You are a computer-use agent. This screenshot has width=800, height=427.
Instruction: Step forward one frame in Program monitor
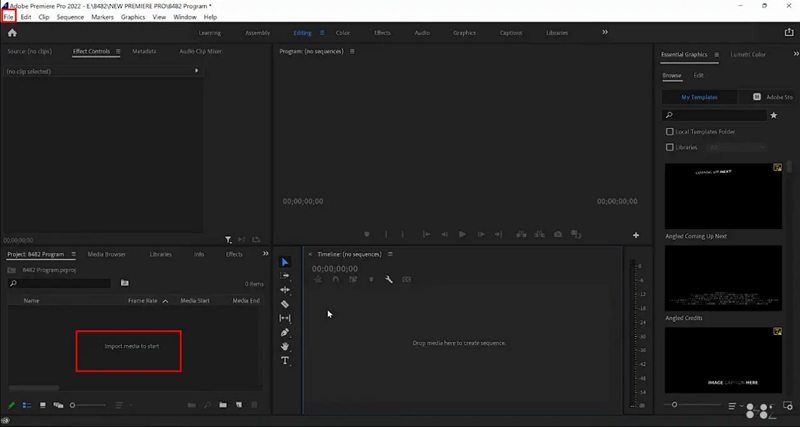(481, 234)
